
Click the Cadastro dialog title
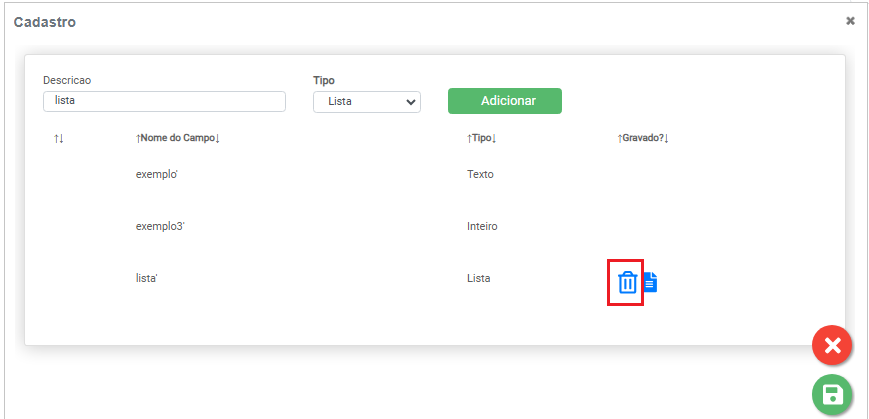point(45,21)
